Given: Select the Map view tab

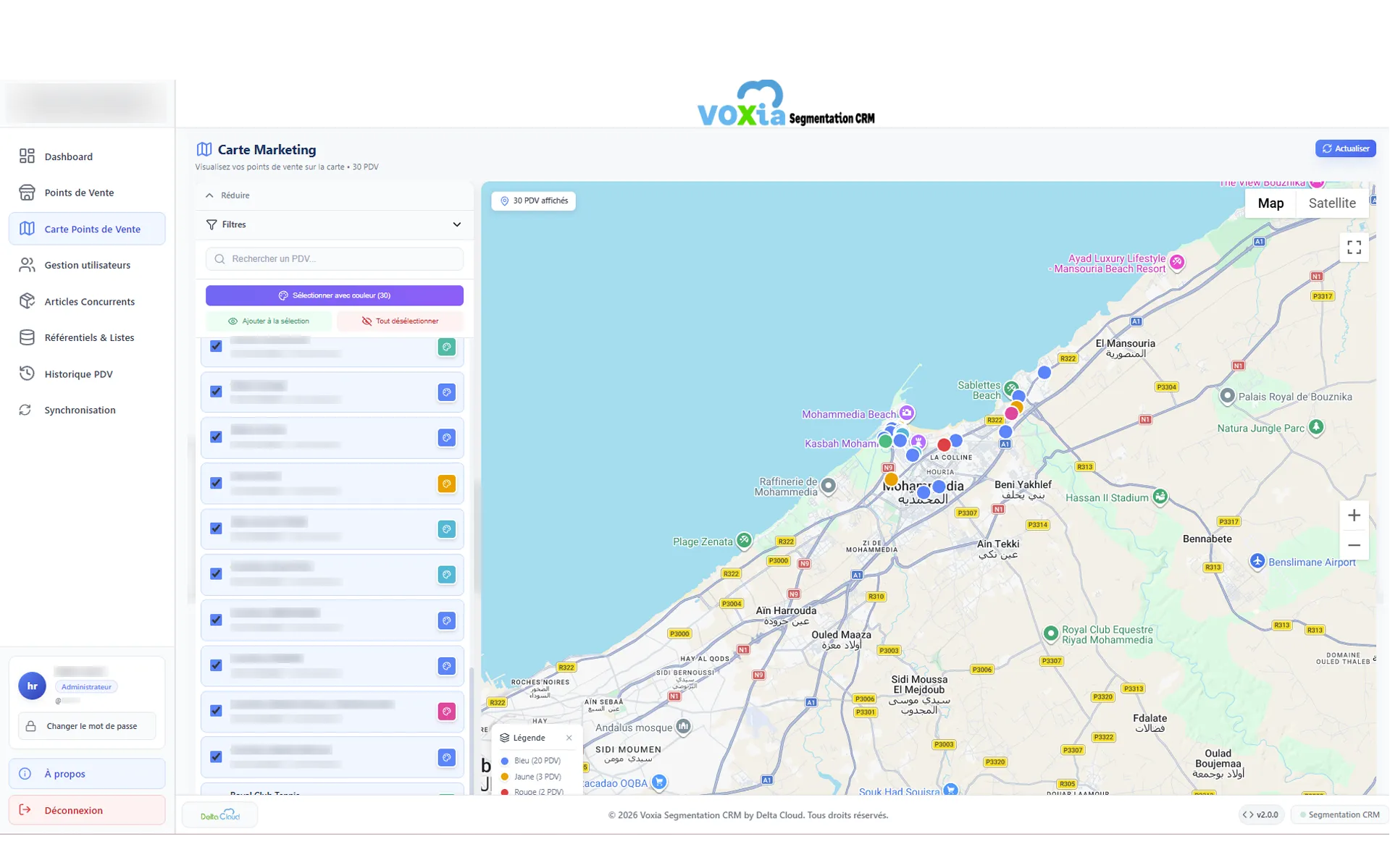Looking at the screenshot, I should [1270, 203].
